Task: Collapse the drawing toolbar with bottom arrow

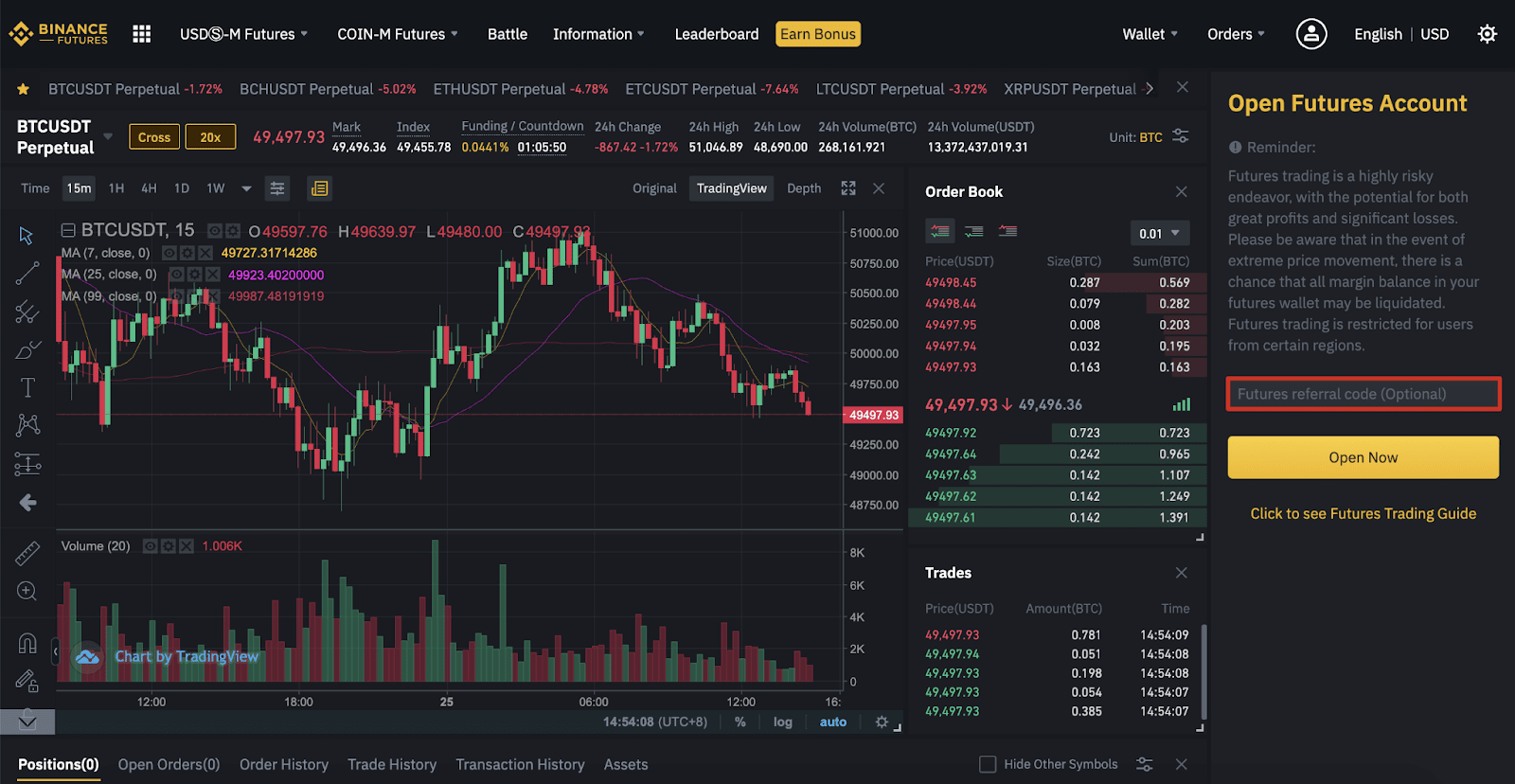Action: (27, 722)
